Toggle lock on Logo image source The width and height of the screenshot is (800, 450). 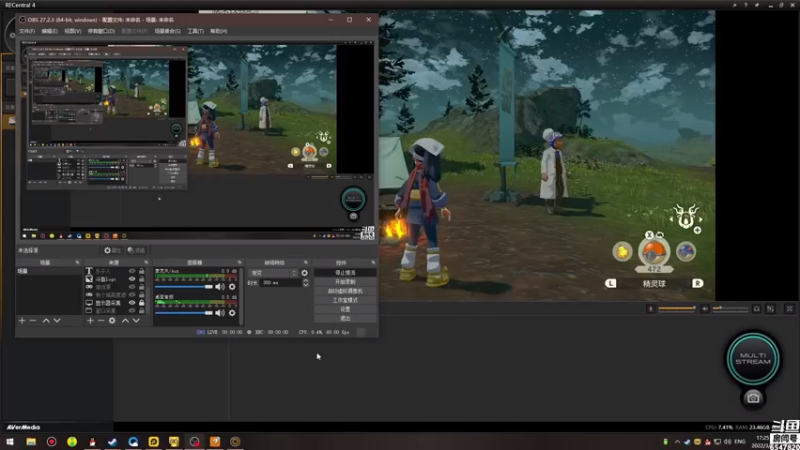click(x=142, y=279)
